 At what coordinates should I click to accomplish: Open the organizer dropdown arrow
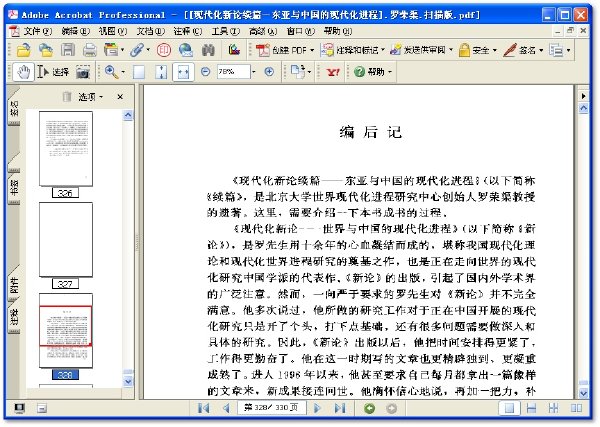point(122,50)
